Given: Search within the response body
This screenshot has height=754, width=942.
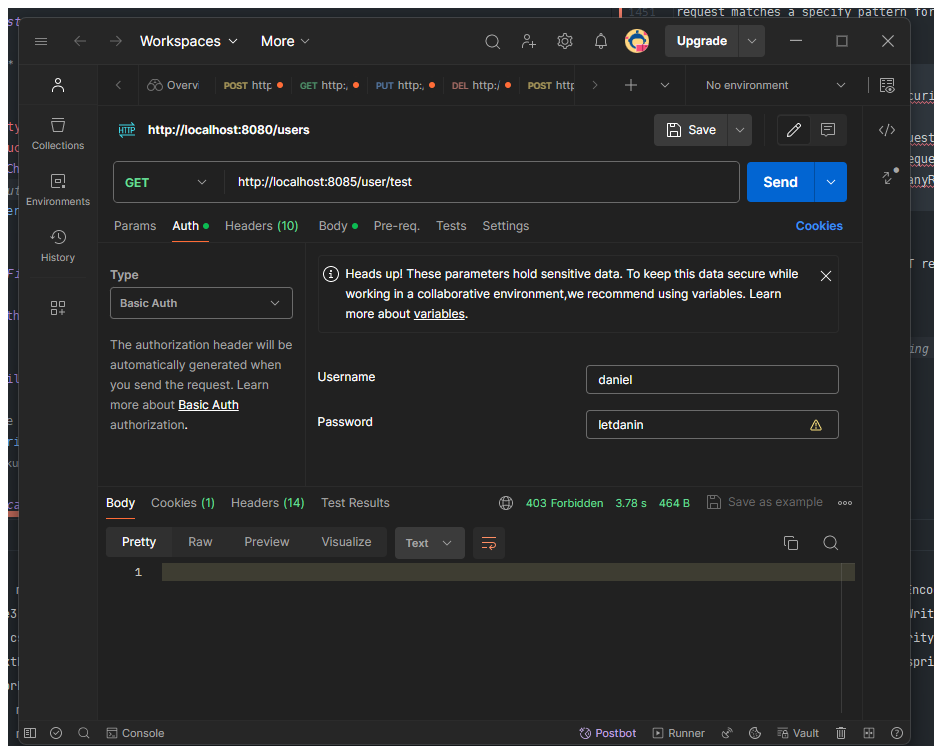Looking at the screenshot, I should 830,543.
